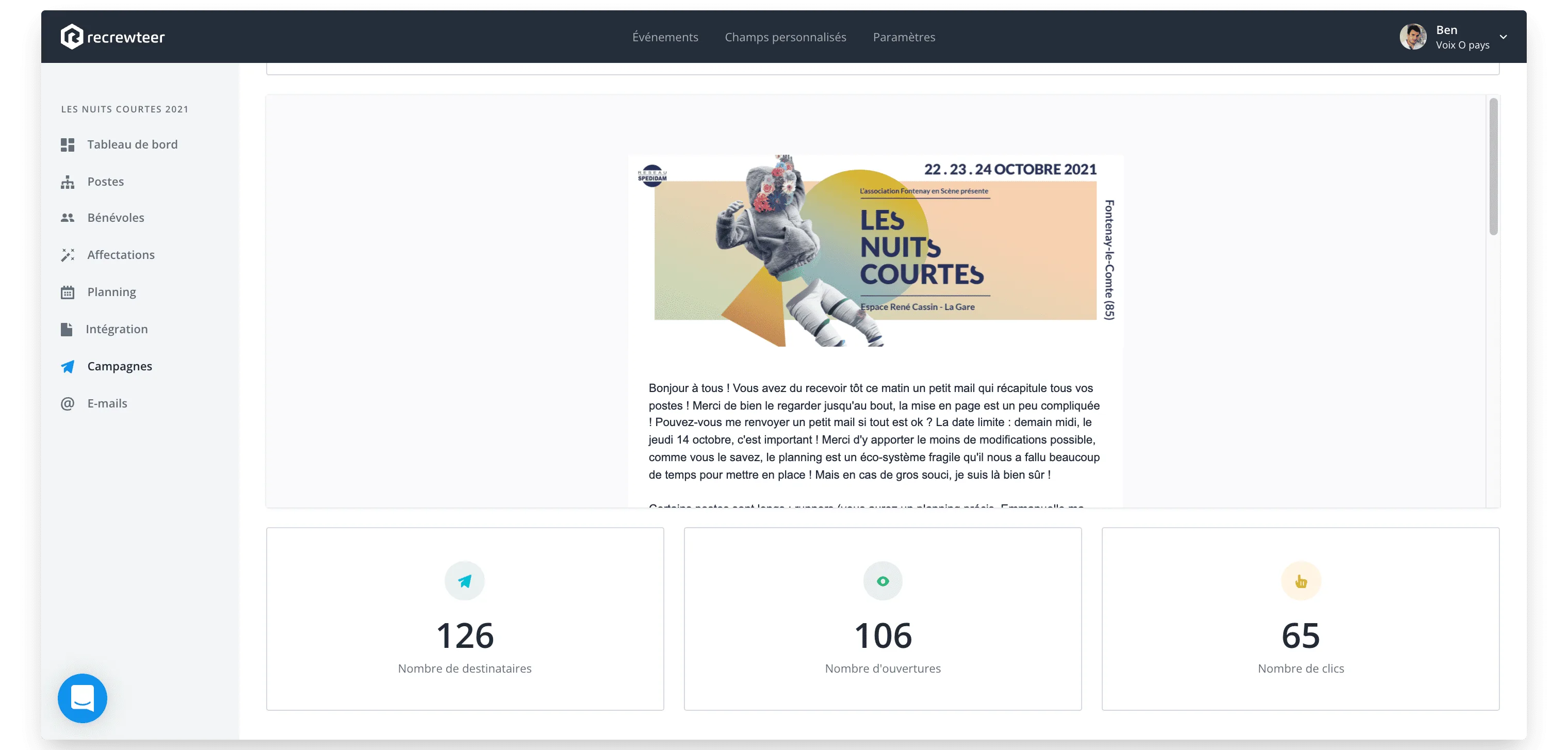This screenshot has height=750, width=1568.
Task: Expand the user account dropdown chevron
Action: click(x=1504, y=37)
